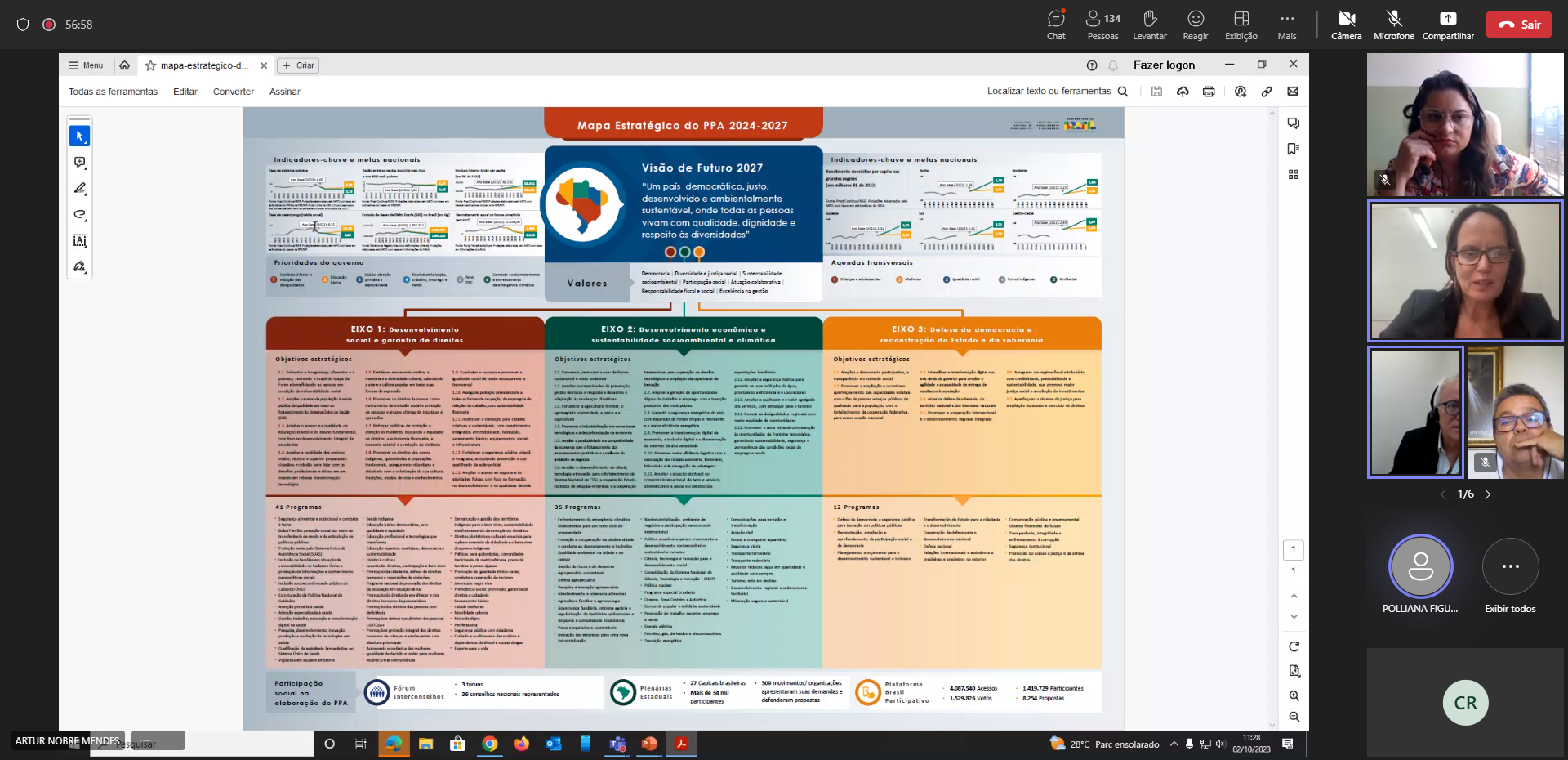Open Todas as ferramentas menu
This screenshot has height=760, width=1568.
click(113, 92)
